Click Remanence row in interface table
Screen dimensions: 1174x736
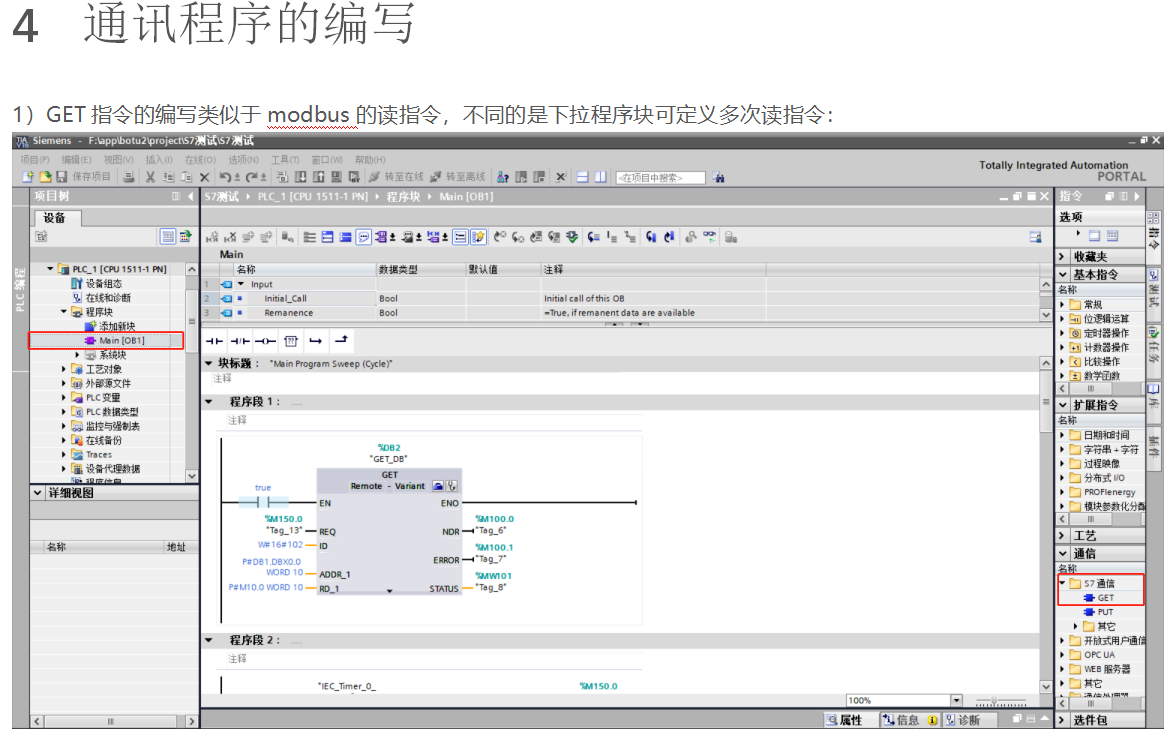click(625, 312)
